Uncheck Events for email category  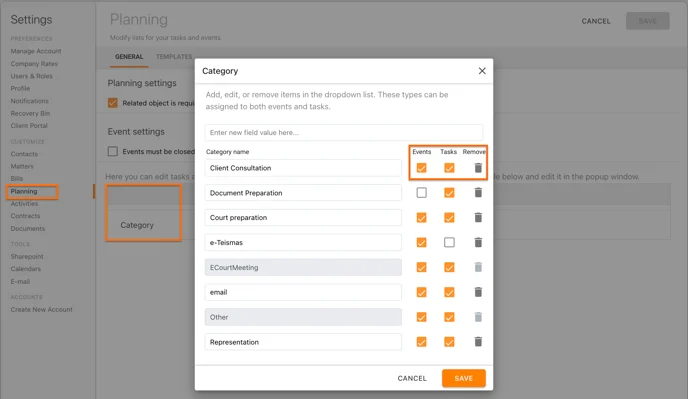pos(422,292)
